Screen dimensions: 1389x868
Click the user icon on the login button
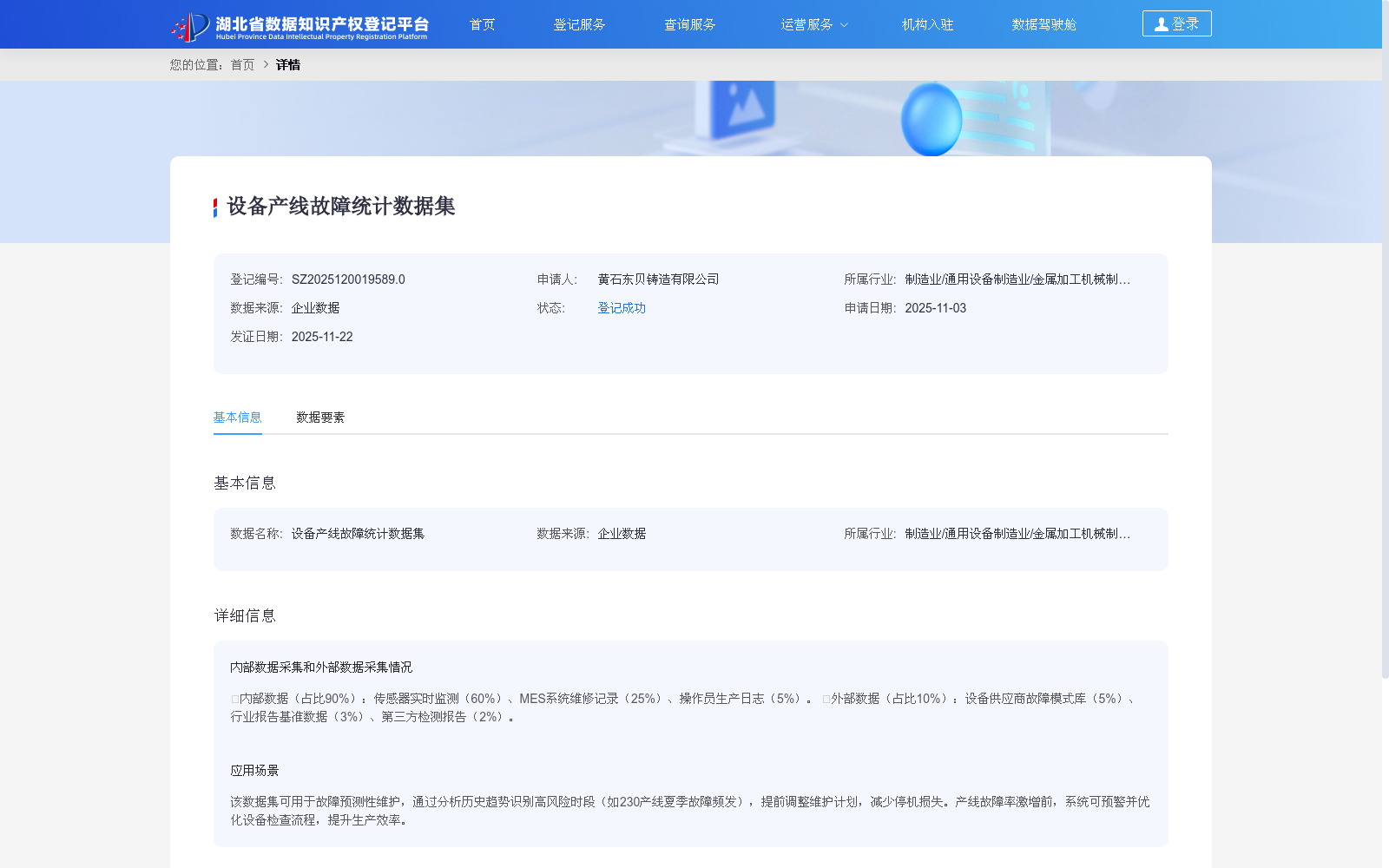[1161, 24]
